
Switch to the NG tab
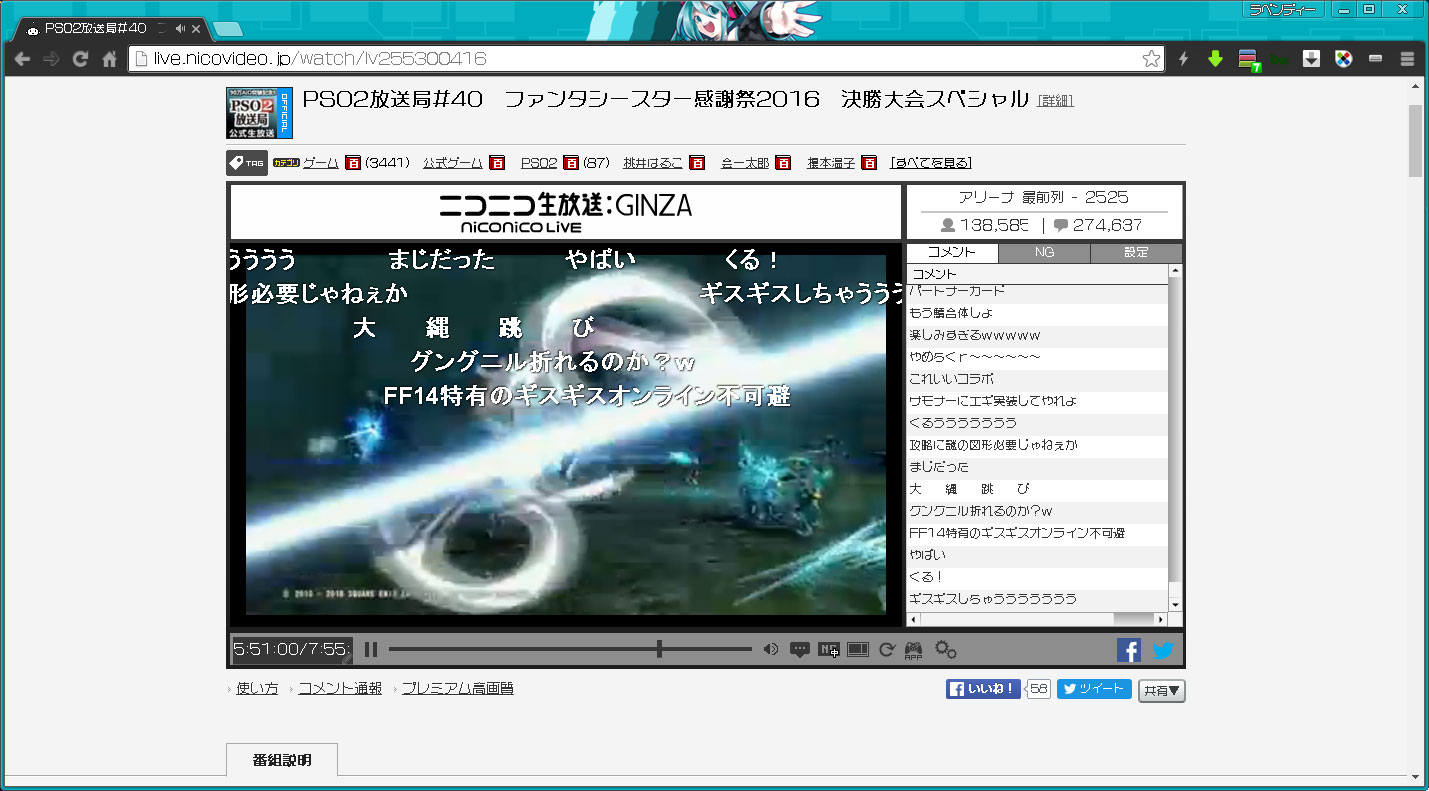coord(1044,253)
